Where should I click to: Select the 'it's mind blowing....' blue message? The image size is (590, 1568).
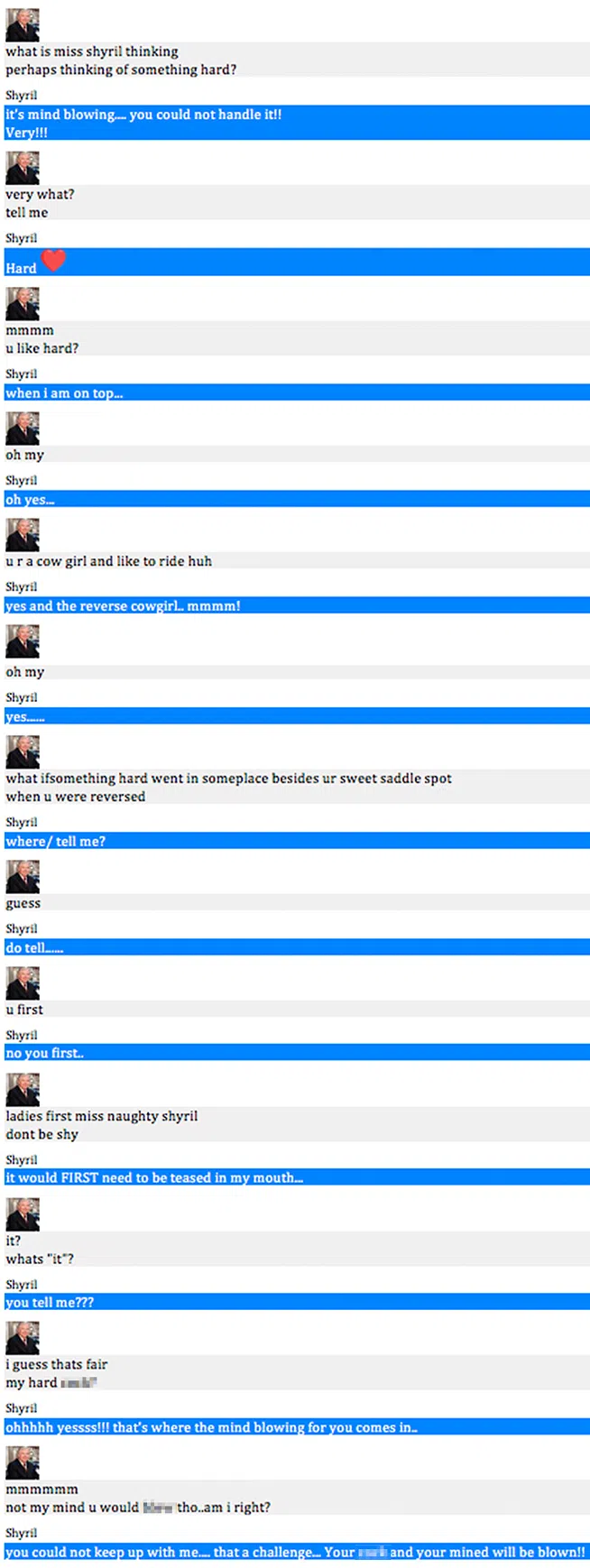click(x=297, y=123)
